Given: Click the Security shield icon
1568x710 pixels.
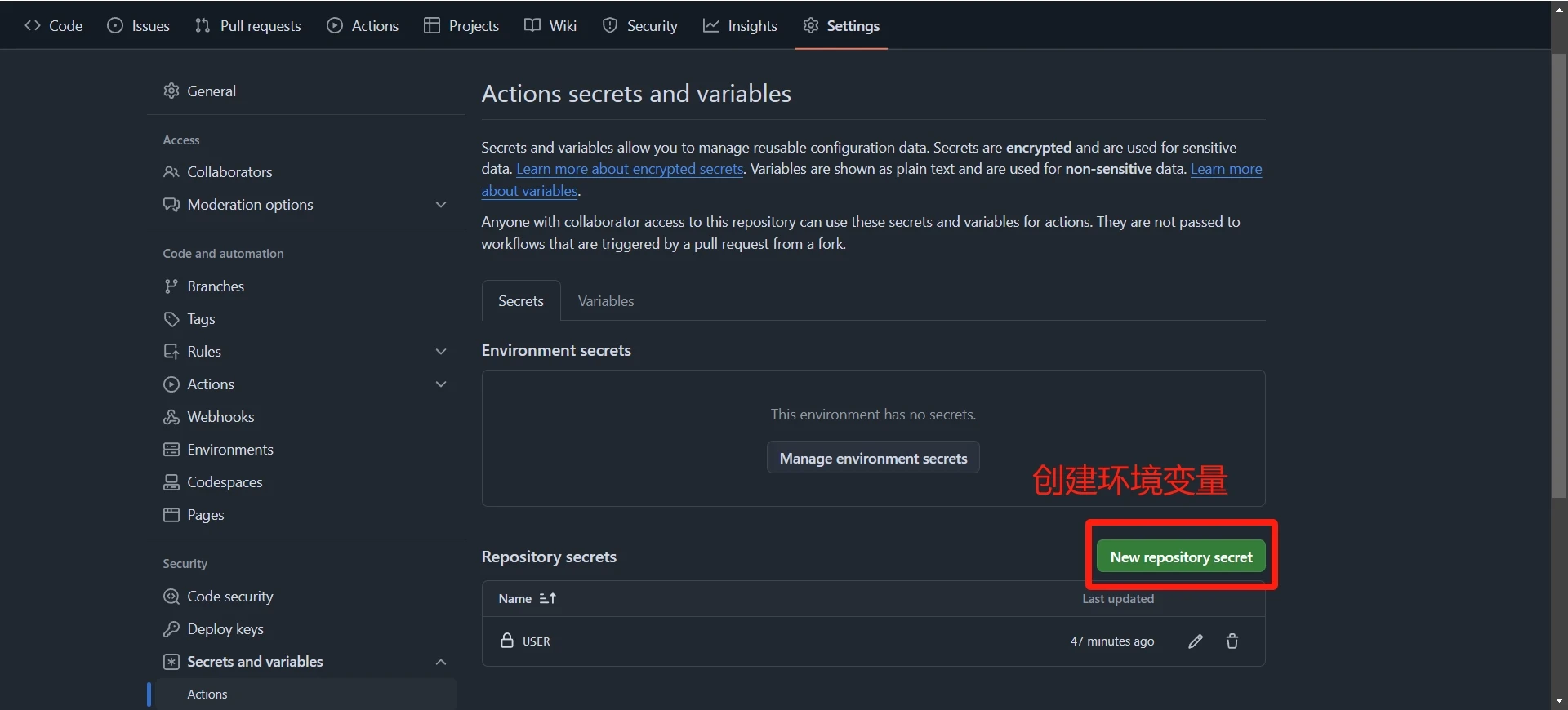Looking at the screenshot, I should click(x=610, y=25).
